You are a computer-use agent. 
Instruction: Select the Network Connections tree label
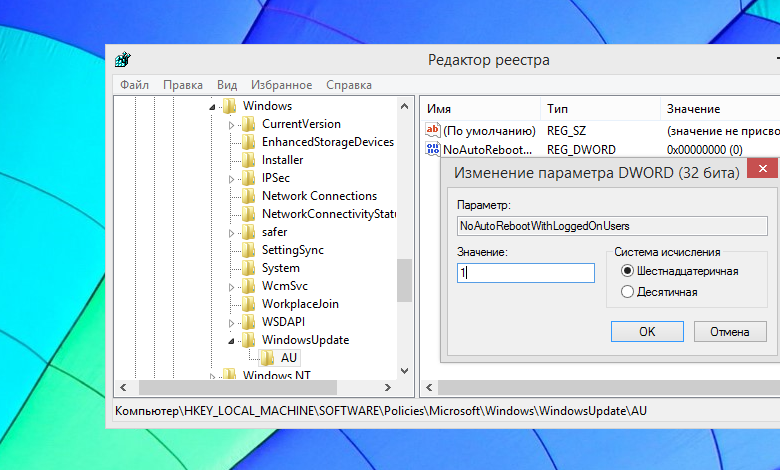click(319, 195)
